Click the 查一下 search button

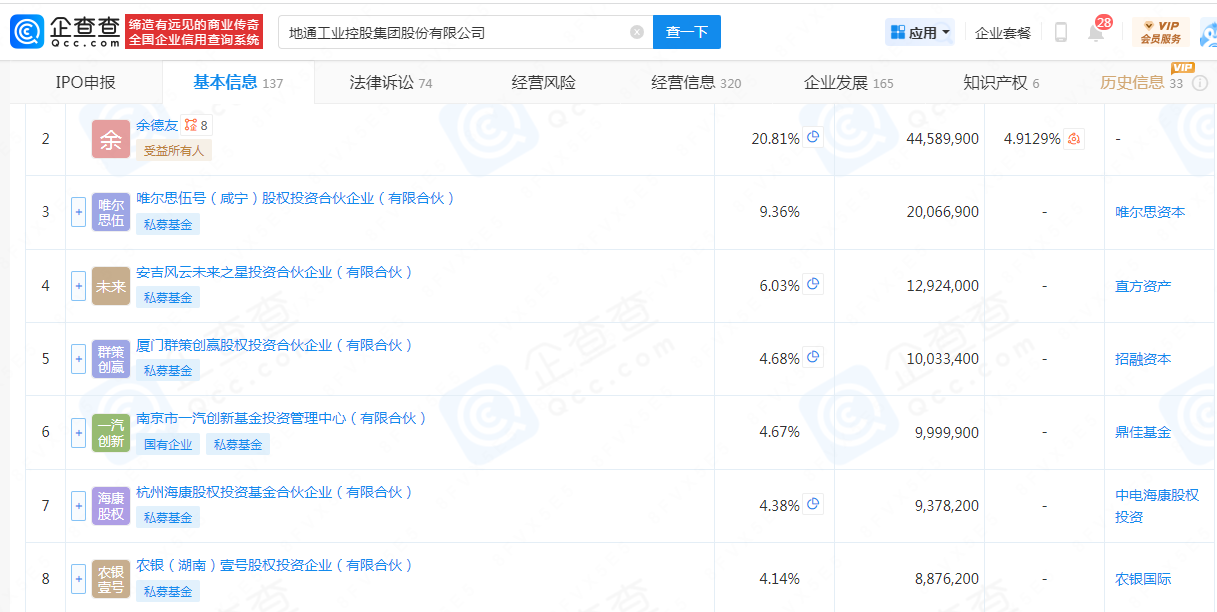pos(687,32)
